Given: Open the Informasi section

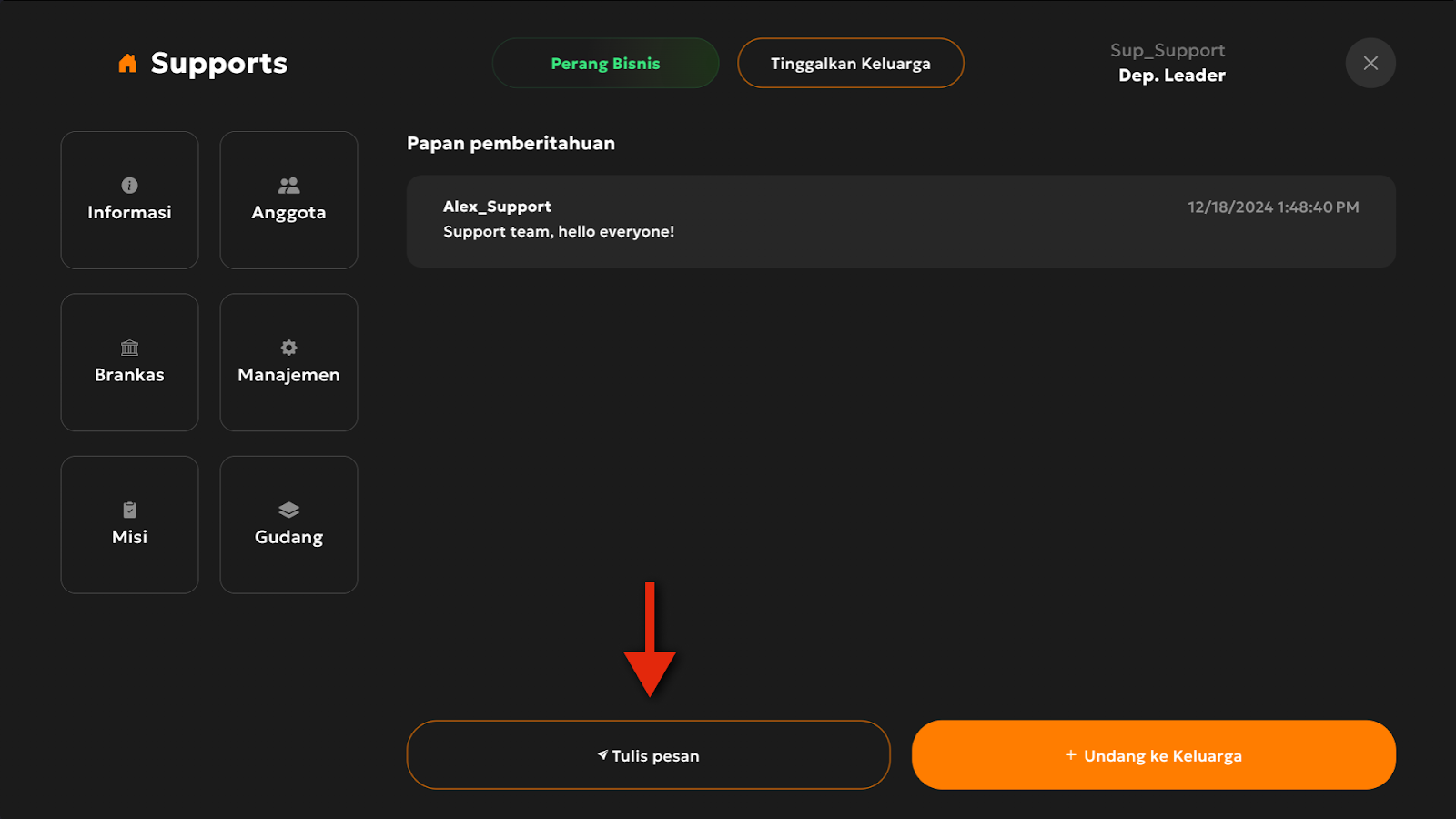Looking at the screenshot, I should pos(129,200).
